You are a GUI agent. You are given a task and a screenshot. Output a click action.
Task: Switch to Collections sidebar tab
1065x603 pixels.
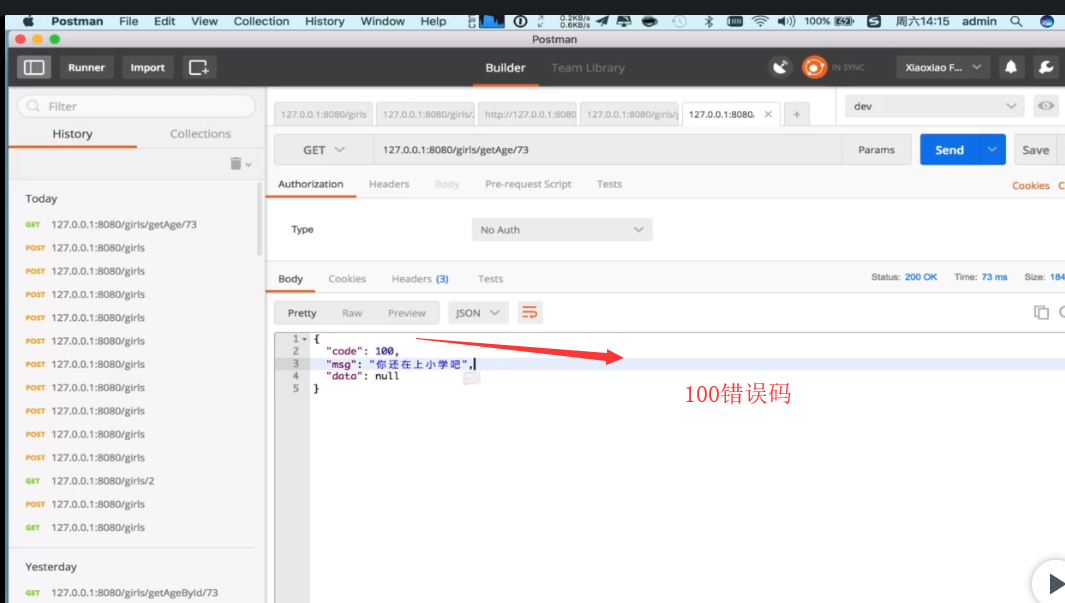(200, 134)
